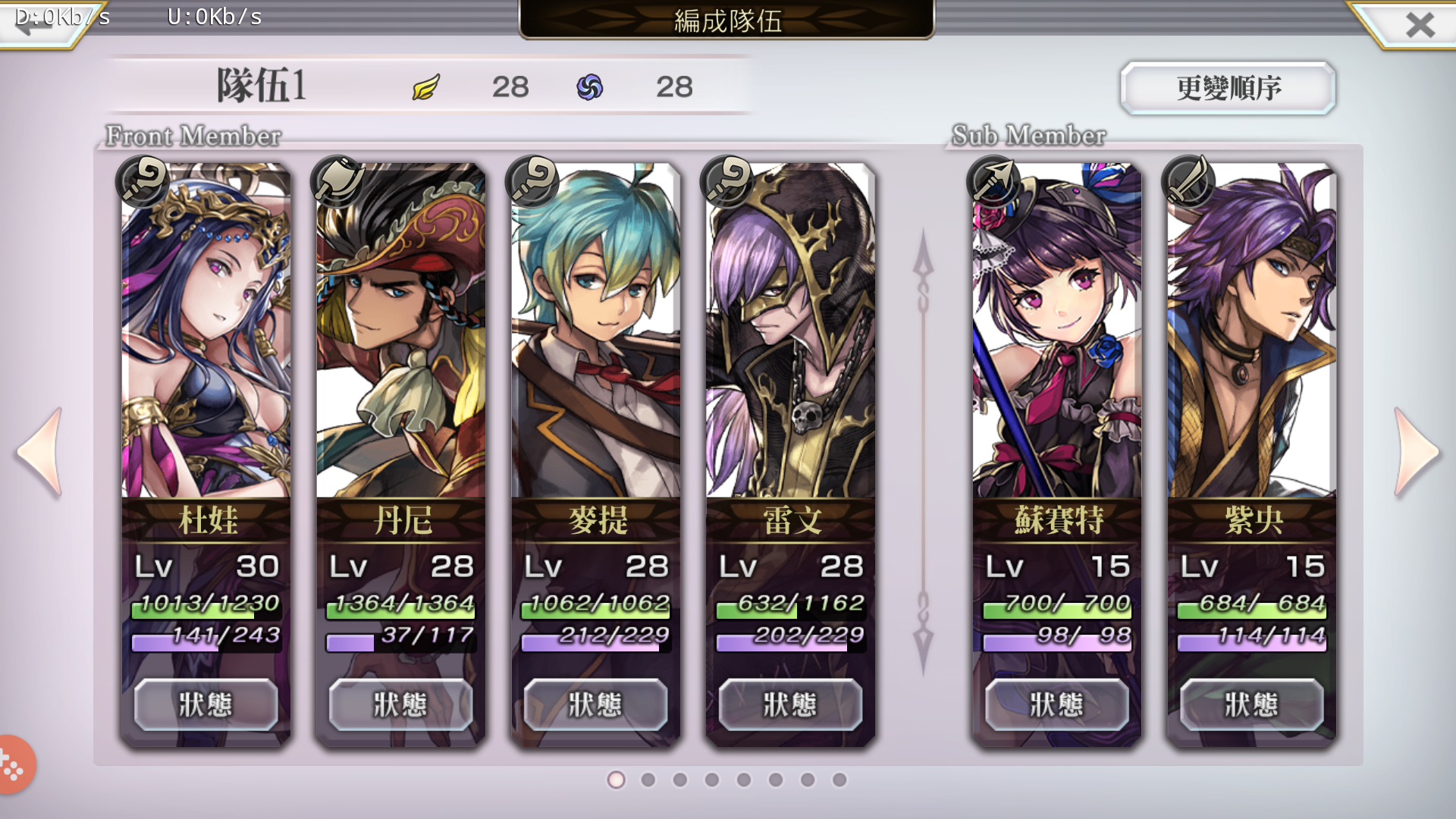
Task: Click the blue swirl icon beside 28
Action: coord(589,87)
